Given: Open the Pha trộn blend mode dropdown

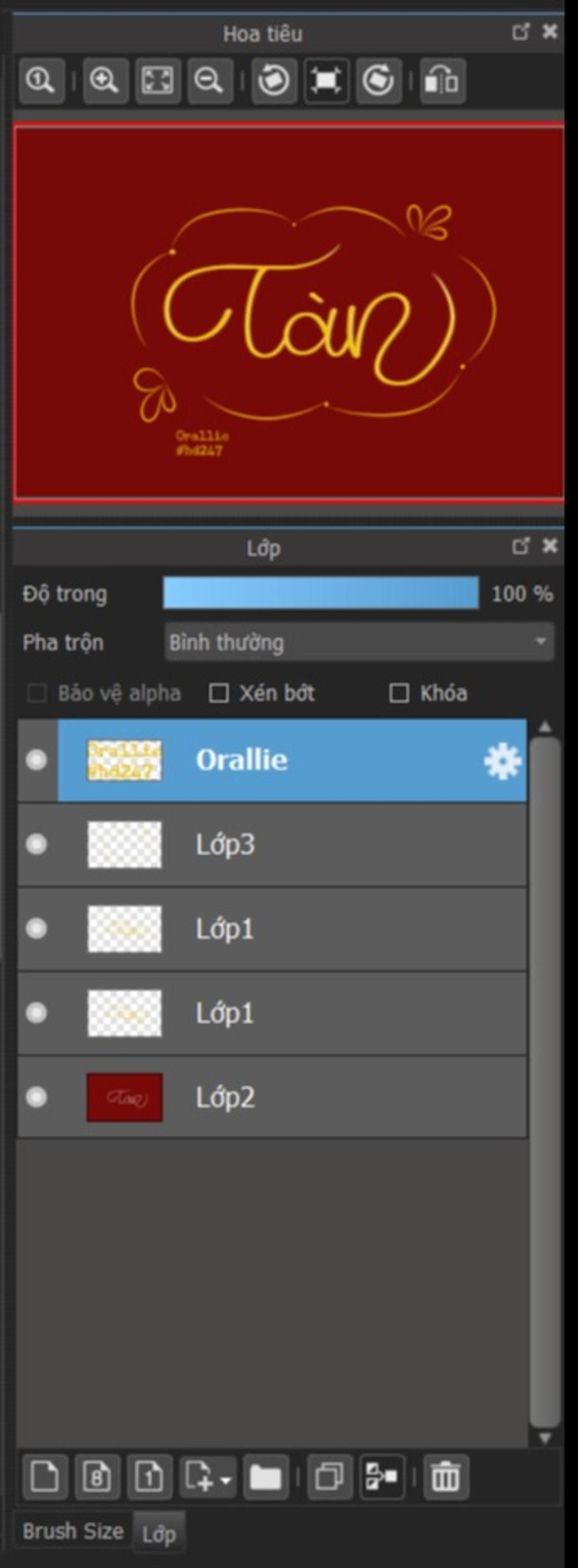Looking at the screenshot, I should (x=359, y=642).
